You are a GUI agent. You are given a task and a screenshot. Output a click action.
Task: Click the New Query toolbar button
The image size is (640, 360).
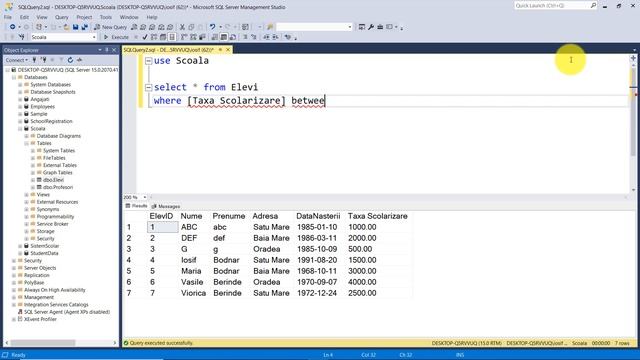point(111,27)
